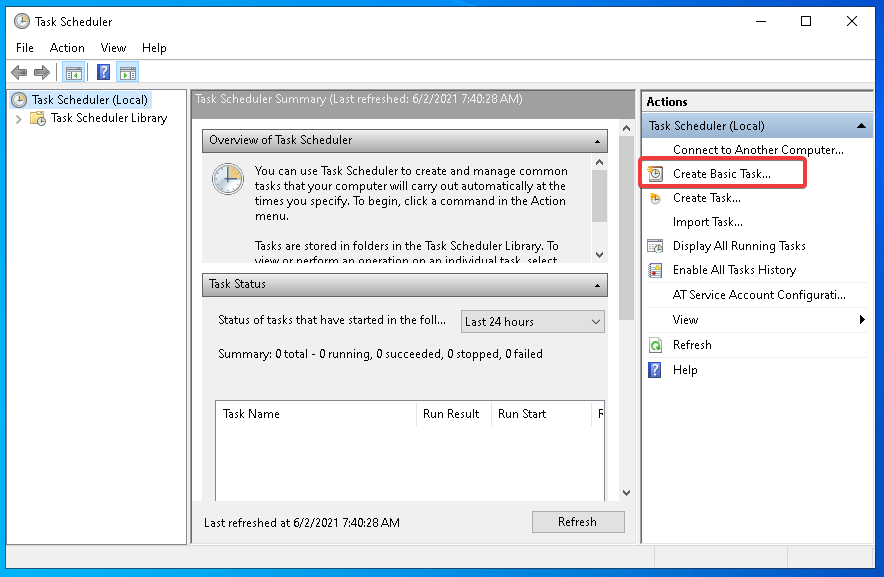Image resolution: width=884 pixels, height=577 pixels.
Task: Click the overview text scrollbar thumb
Action: pyautogui.click(x=599, y=196)
